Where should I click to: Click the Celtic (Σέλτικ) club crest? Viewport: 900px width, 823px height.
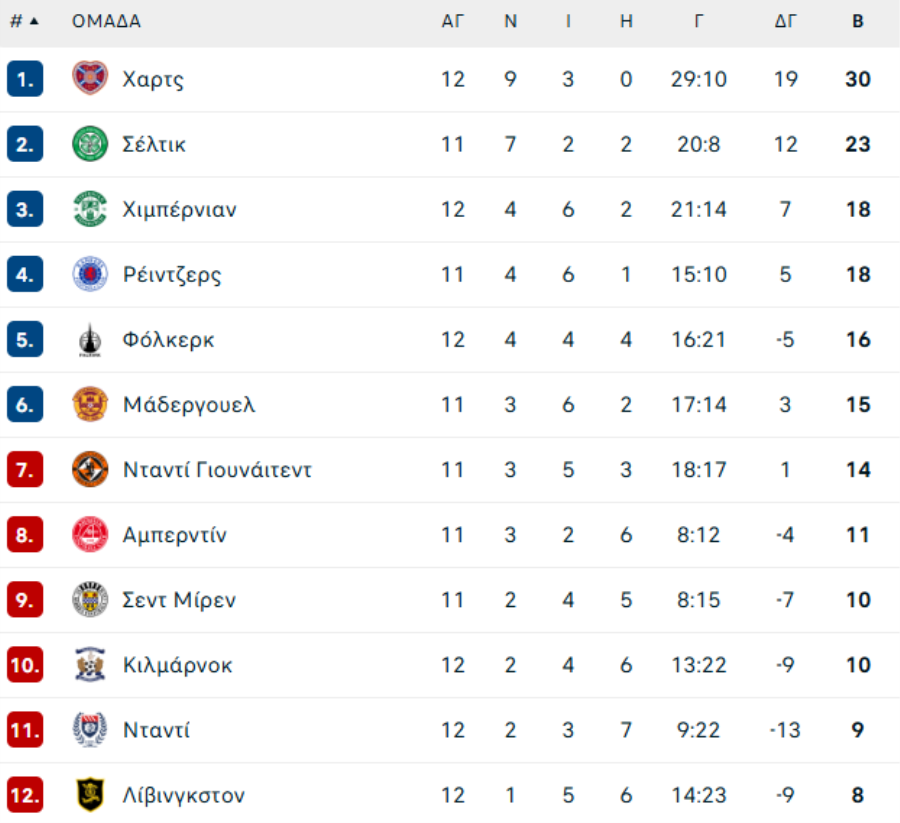tap(90, 144)
